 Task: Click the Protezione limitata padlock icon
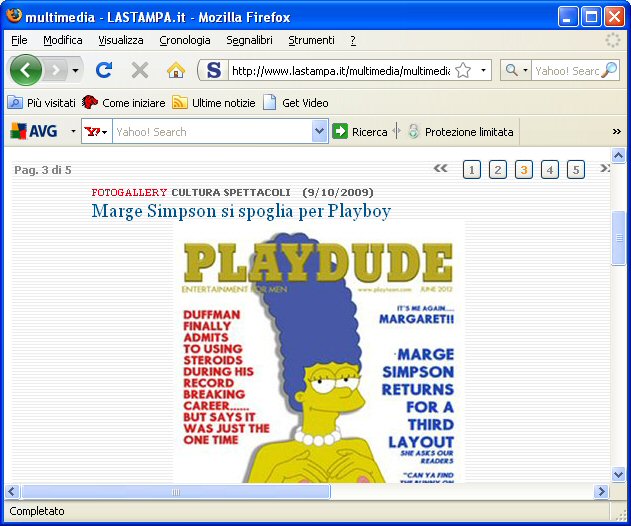(413, 131)
